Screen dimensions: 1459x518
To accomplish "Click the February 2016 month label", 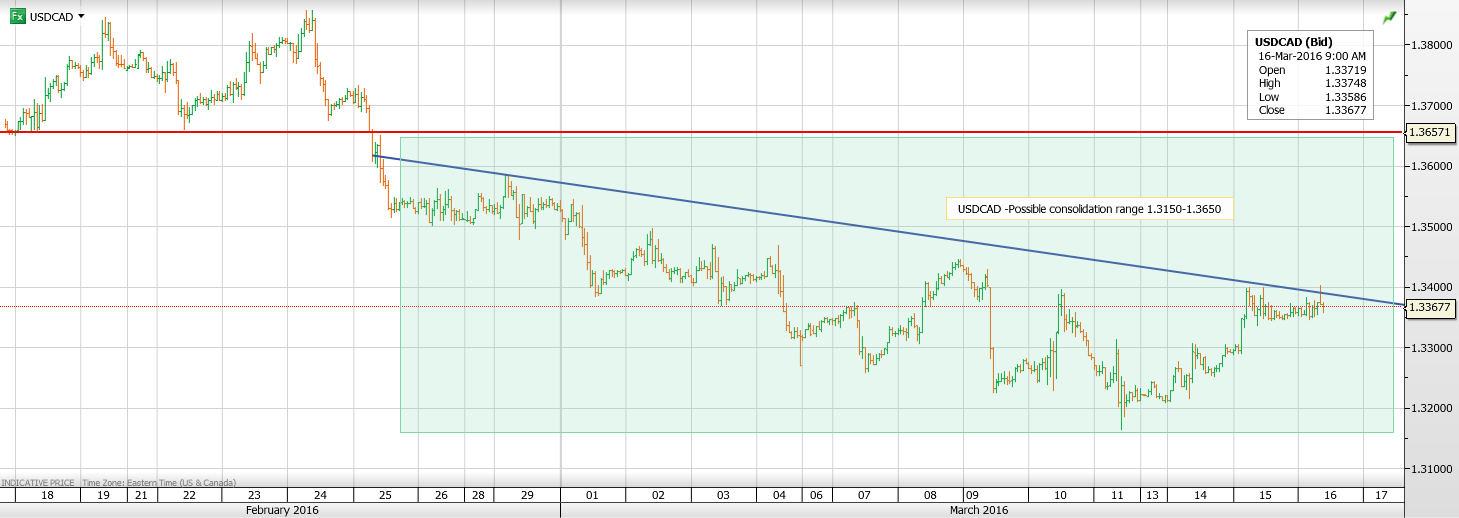I will (281, 510).
